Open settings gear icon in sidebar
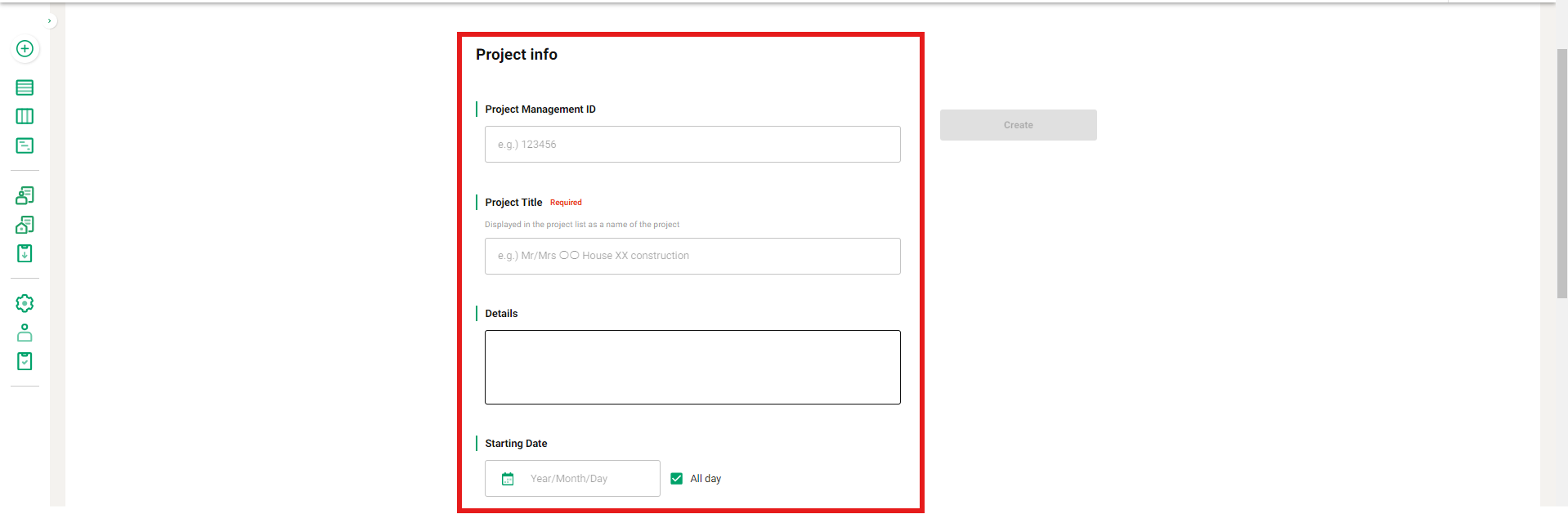Viewport: 1568px width, 514px height. tap(25, 303)
